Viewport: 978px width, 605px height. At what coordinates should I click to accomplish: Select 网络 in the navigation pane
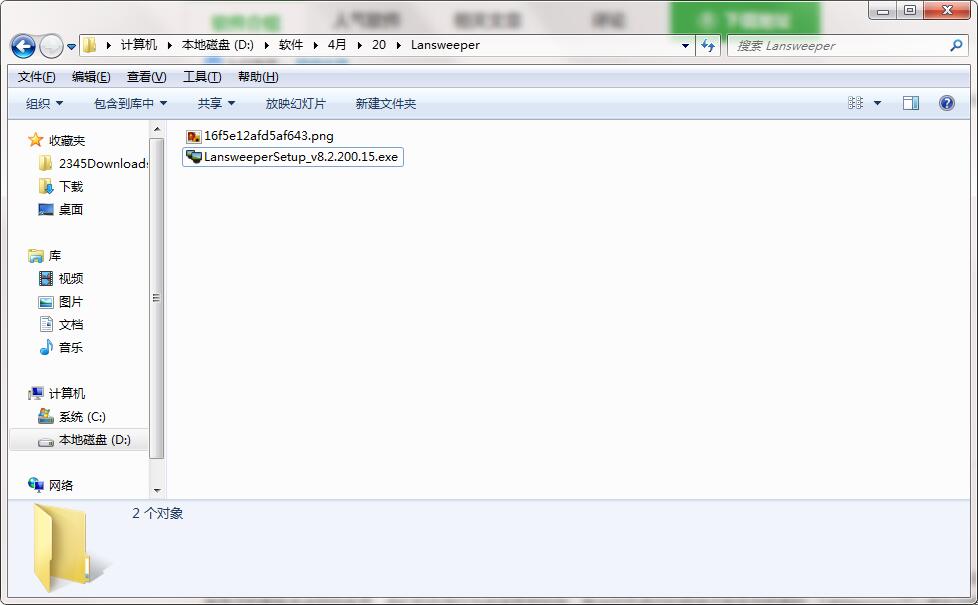pyautogui.click(x=51, y=485)
